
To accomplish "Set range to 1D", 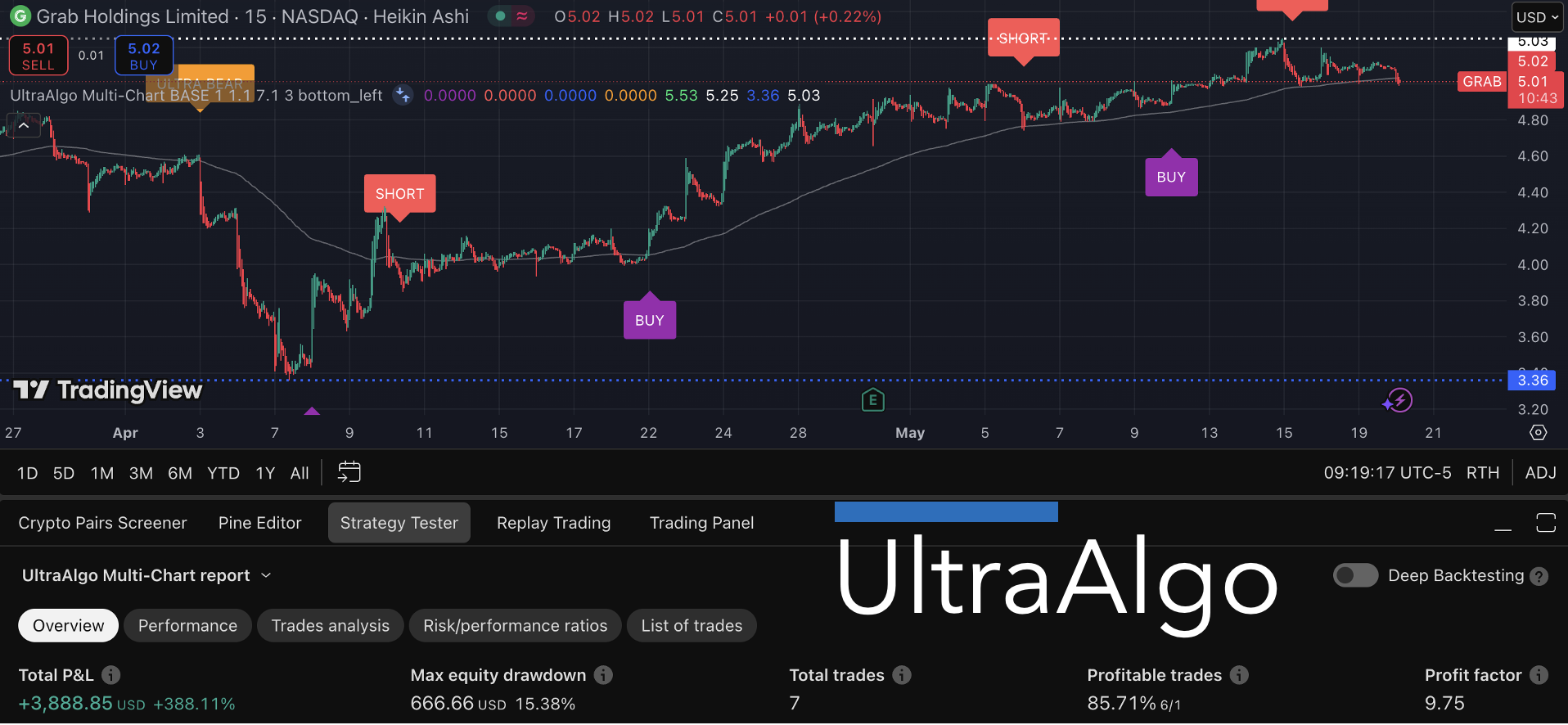I will coord(27,473).
